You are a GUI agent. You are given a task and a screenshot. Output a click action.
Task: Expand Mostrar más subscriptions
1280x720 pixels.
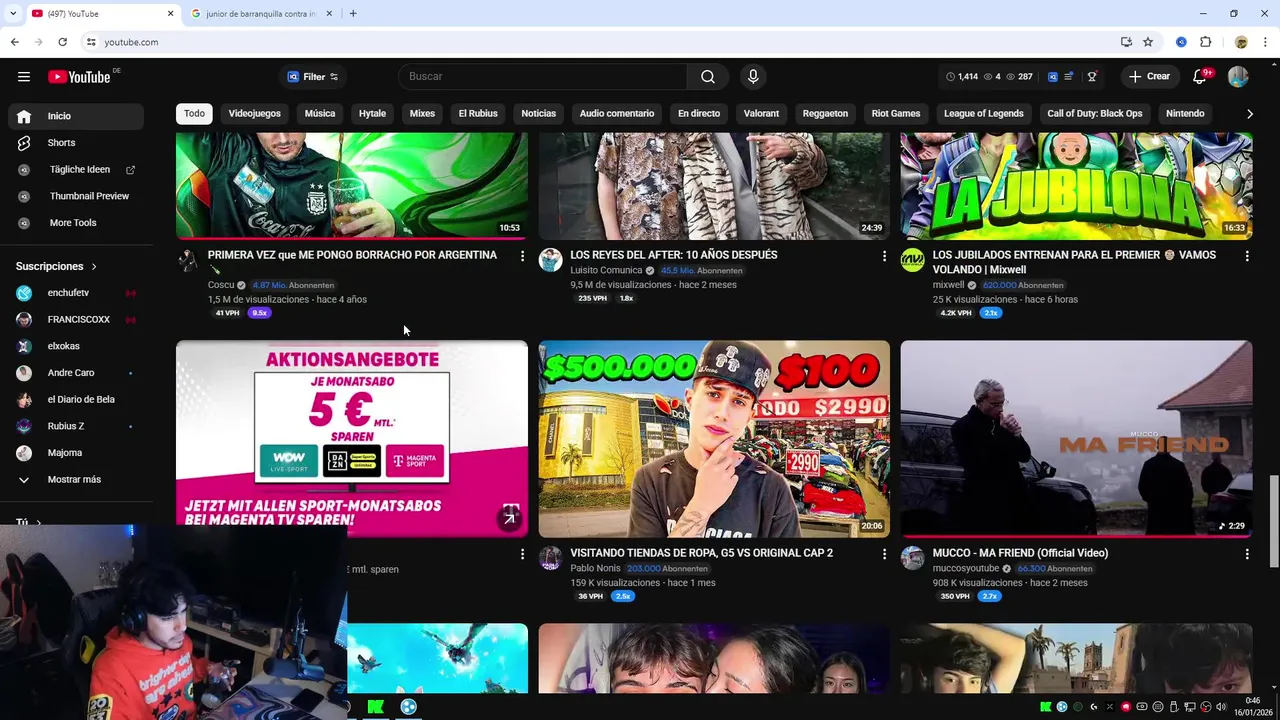pos(74,480)
